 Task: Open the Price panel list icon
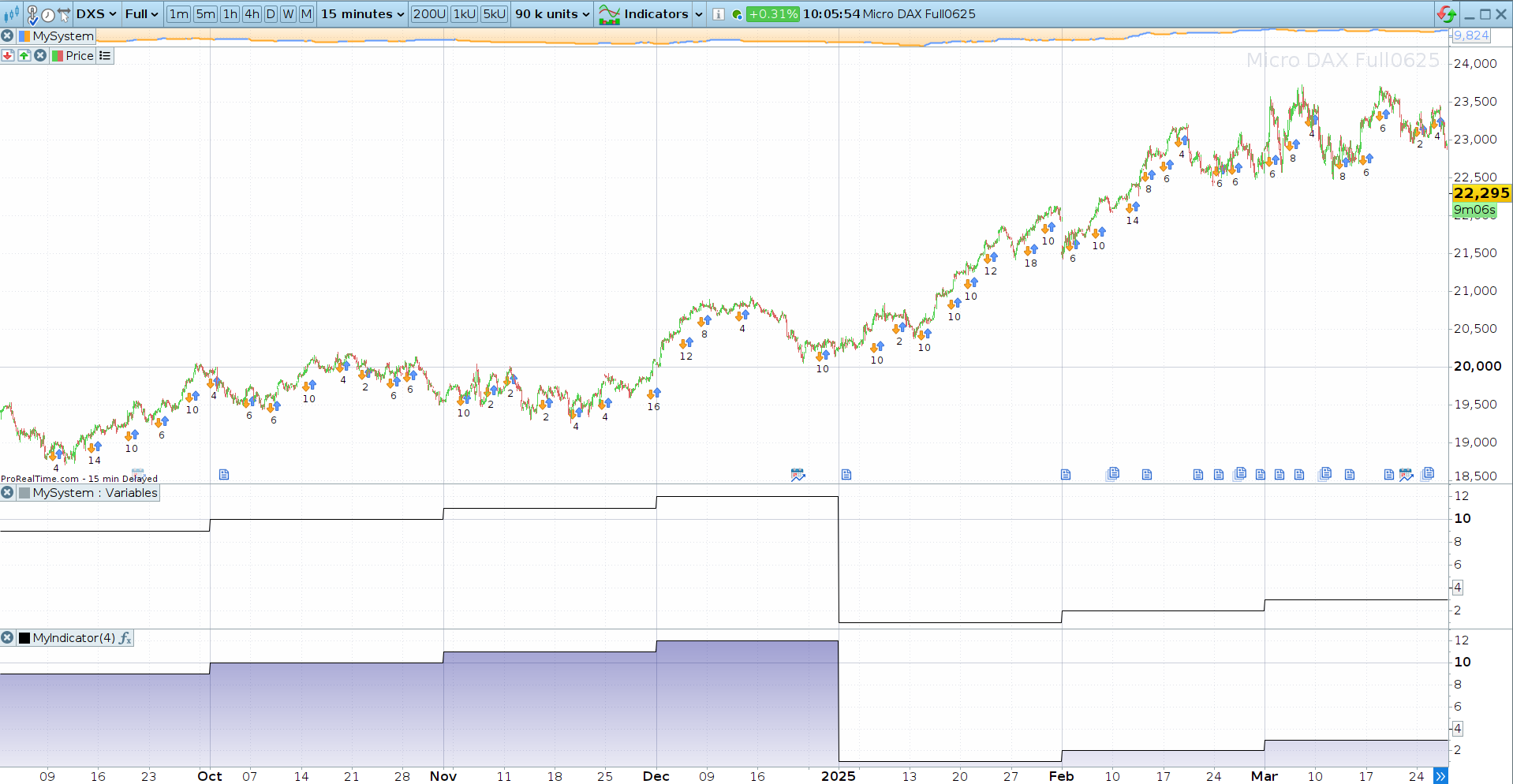click(105, 55)
